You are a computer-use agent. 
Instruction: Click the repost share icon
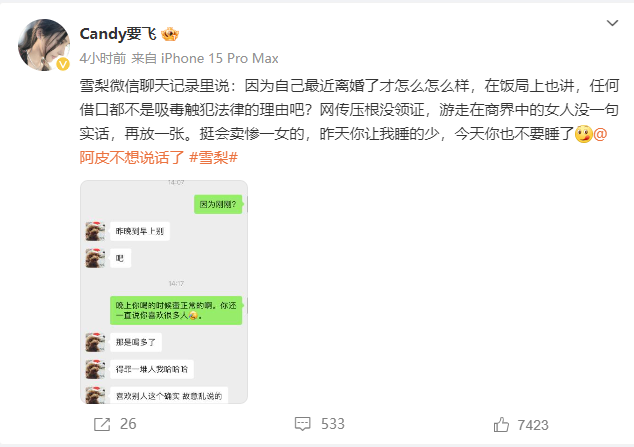[102, 424]
